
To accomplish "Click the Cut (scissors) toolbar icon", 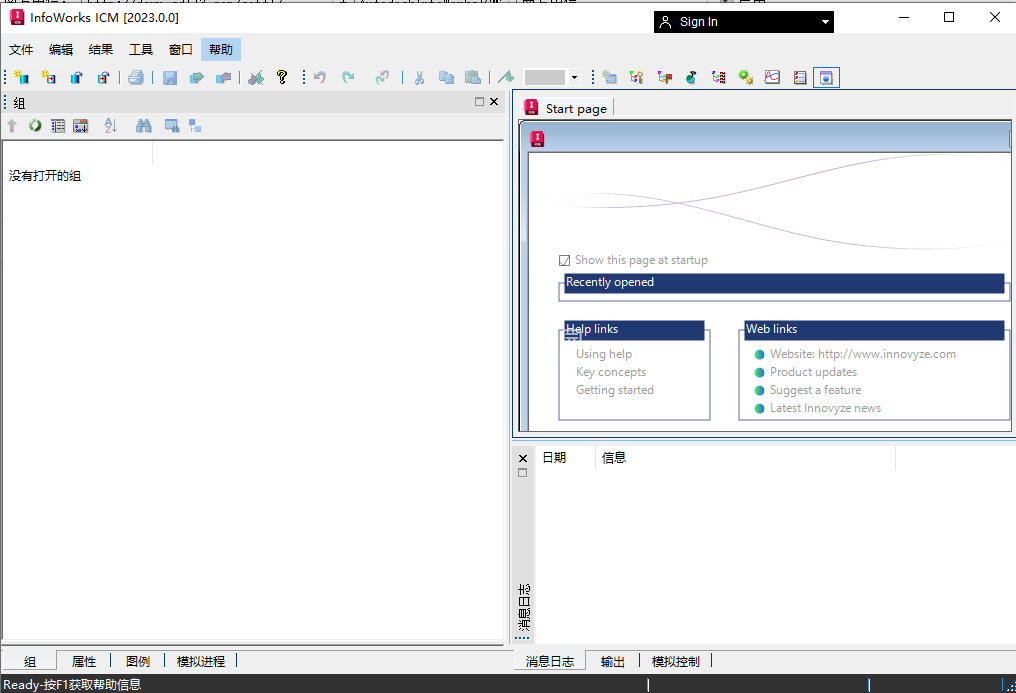I will point(419,77).
